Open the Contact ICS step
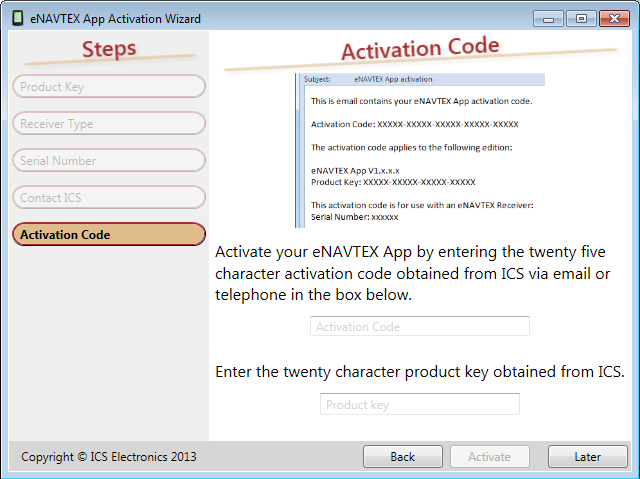The image size is (640, 479). [x=109, y=197]
